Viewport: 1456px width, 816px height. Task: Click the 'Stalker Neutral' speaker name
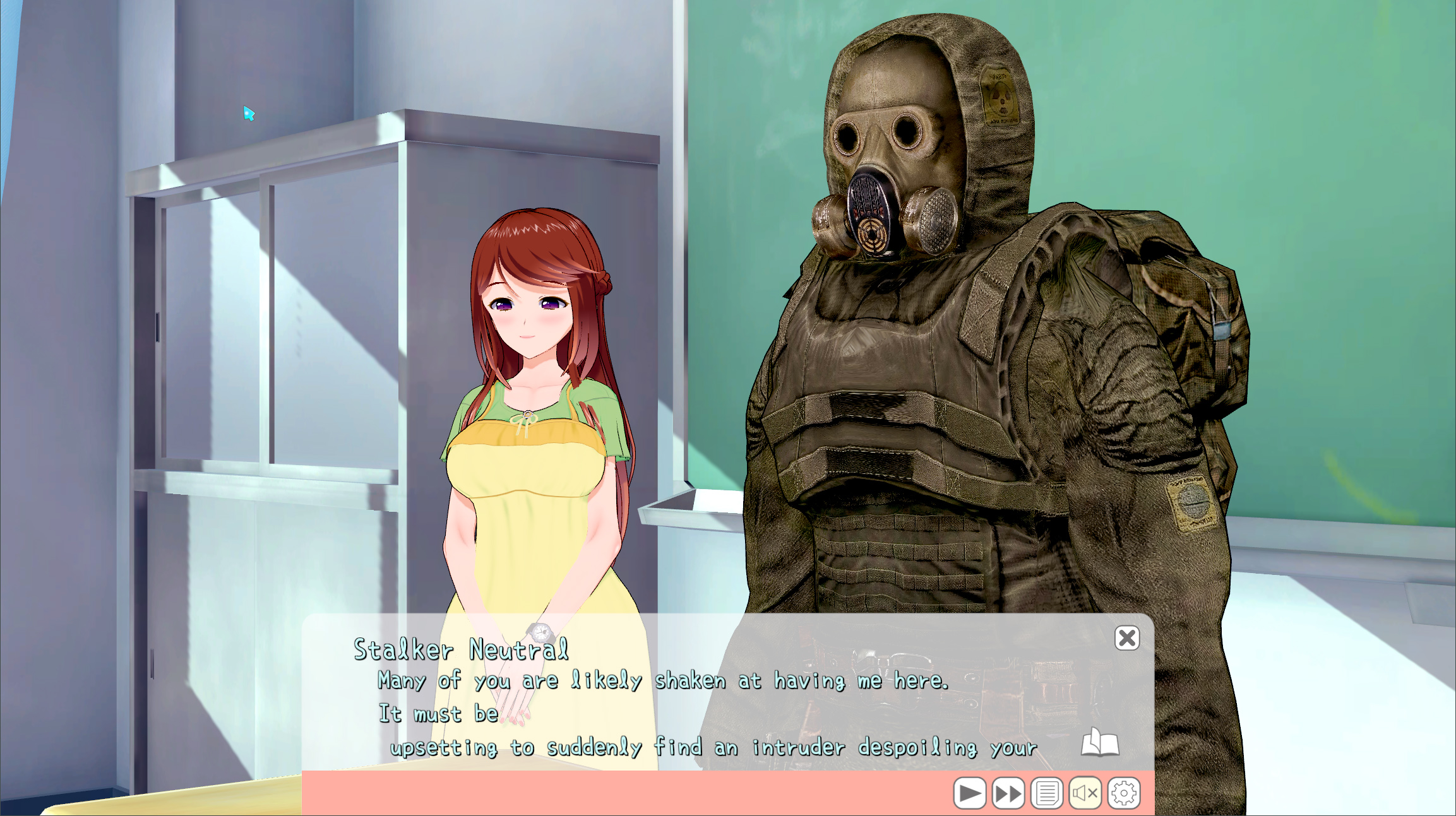pyautogui.click(x=461, y=650)
